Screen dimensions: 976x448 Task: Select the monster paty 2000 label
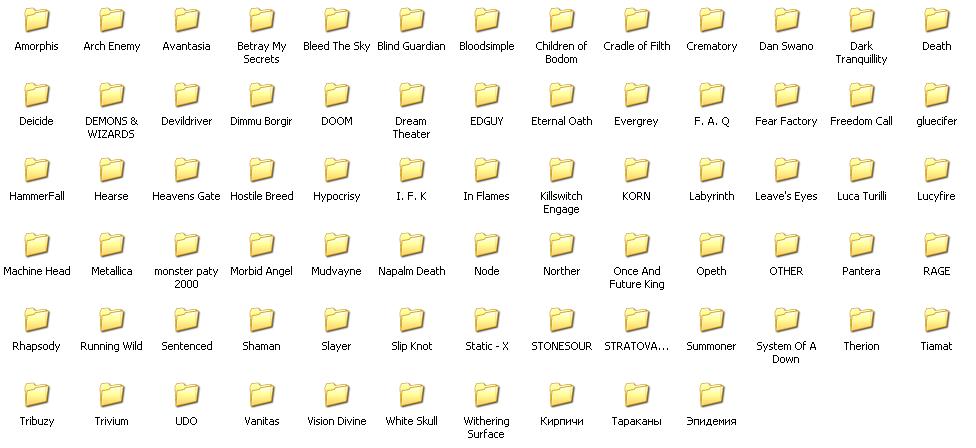(186, 278)
